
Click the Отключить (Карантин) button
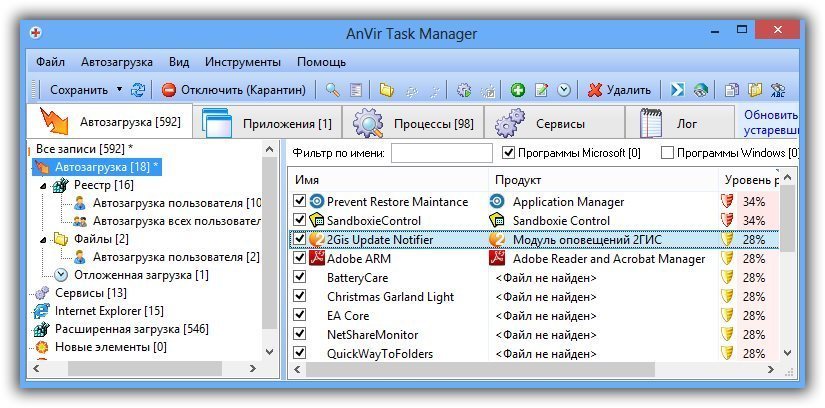[234, 90]
